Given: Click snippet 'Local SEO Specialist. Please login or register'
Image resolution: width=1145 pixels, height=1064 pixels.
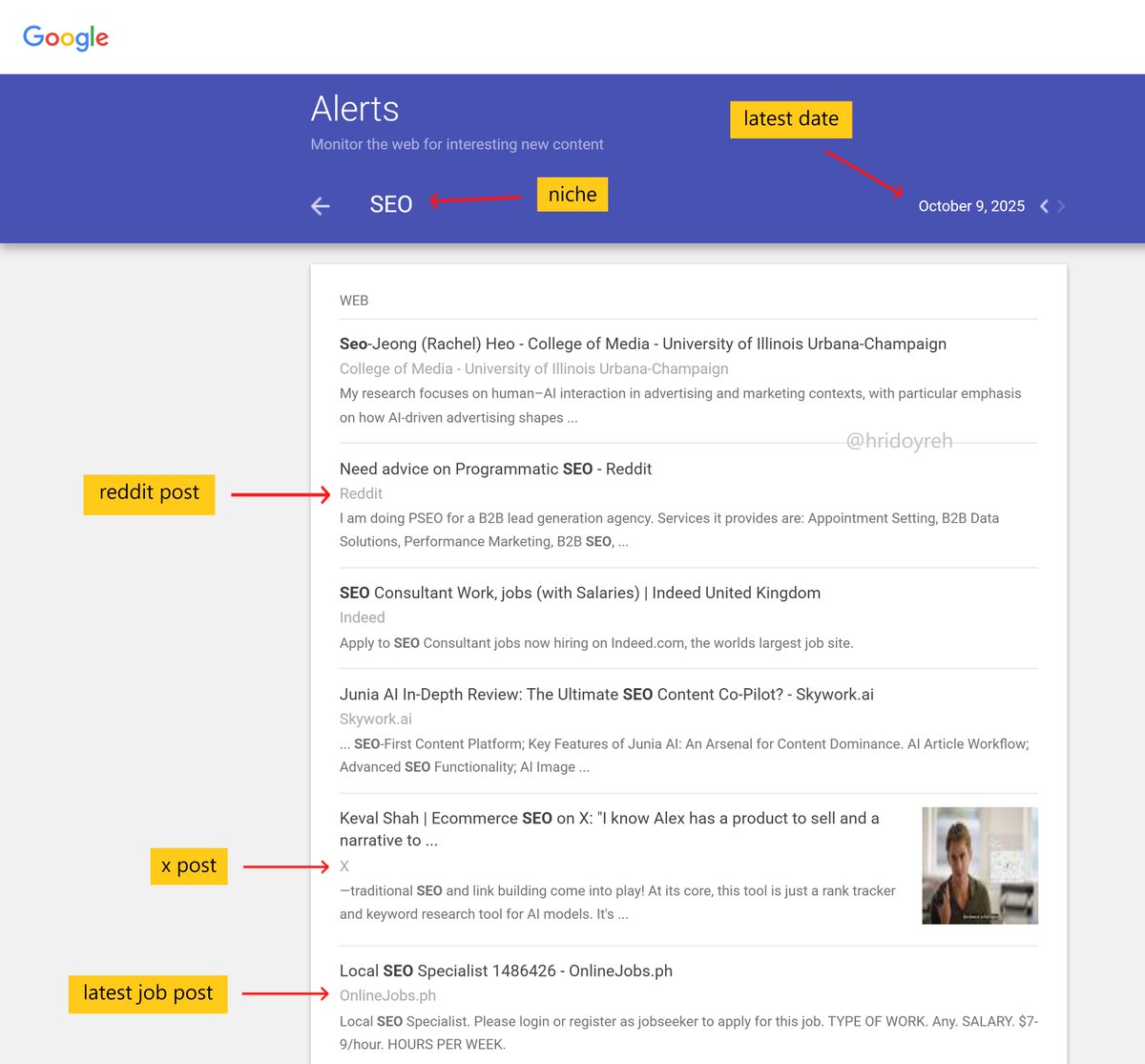Looking at the screenshot, I should 689,1033.
